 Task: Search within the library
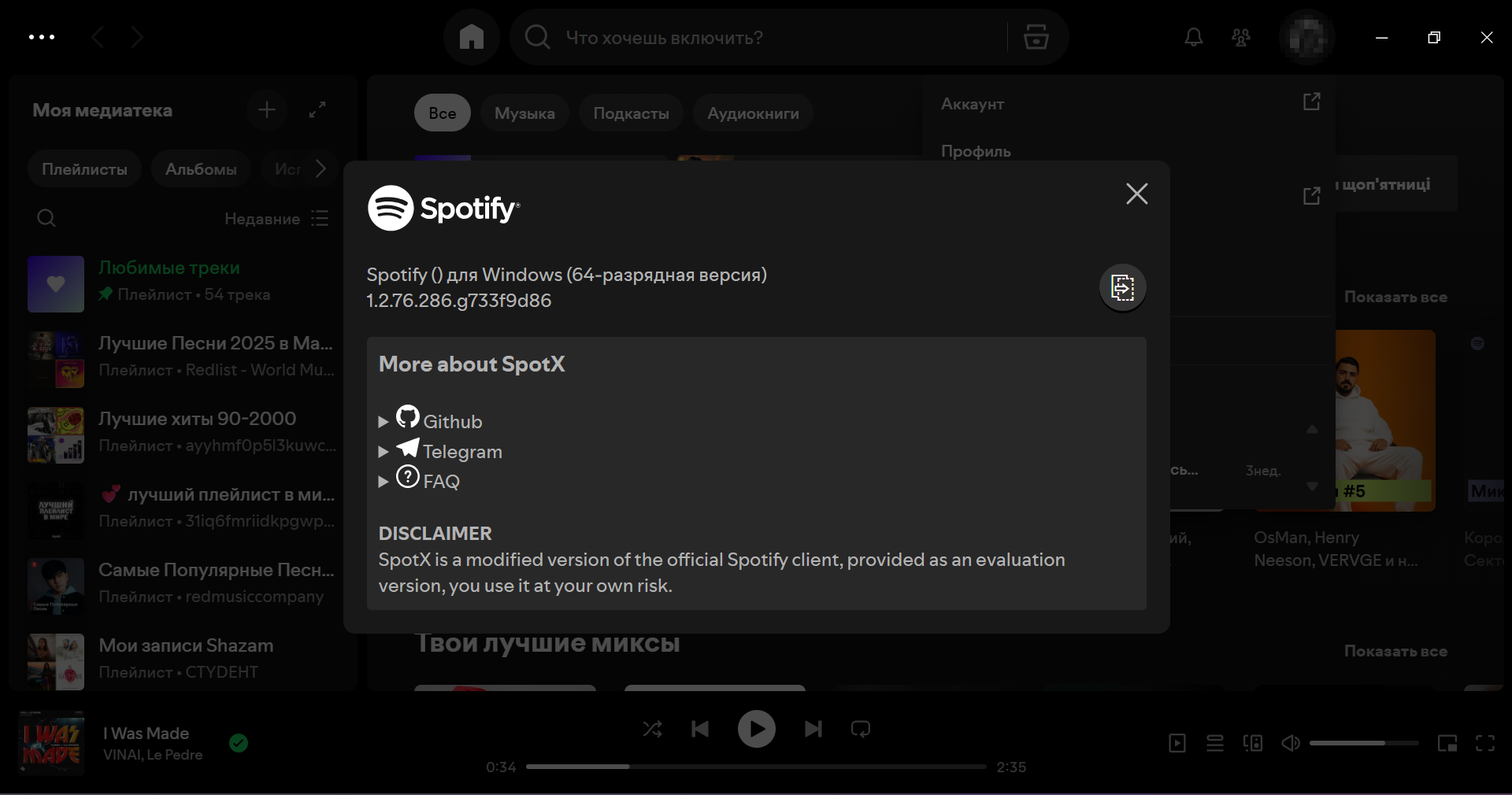click(x=46, y=218)
